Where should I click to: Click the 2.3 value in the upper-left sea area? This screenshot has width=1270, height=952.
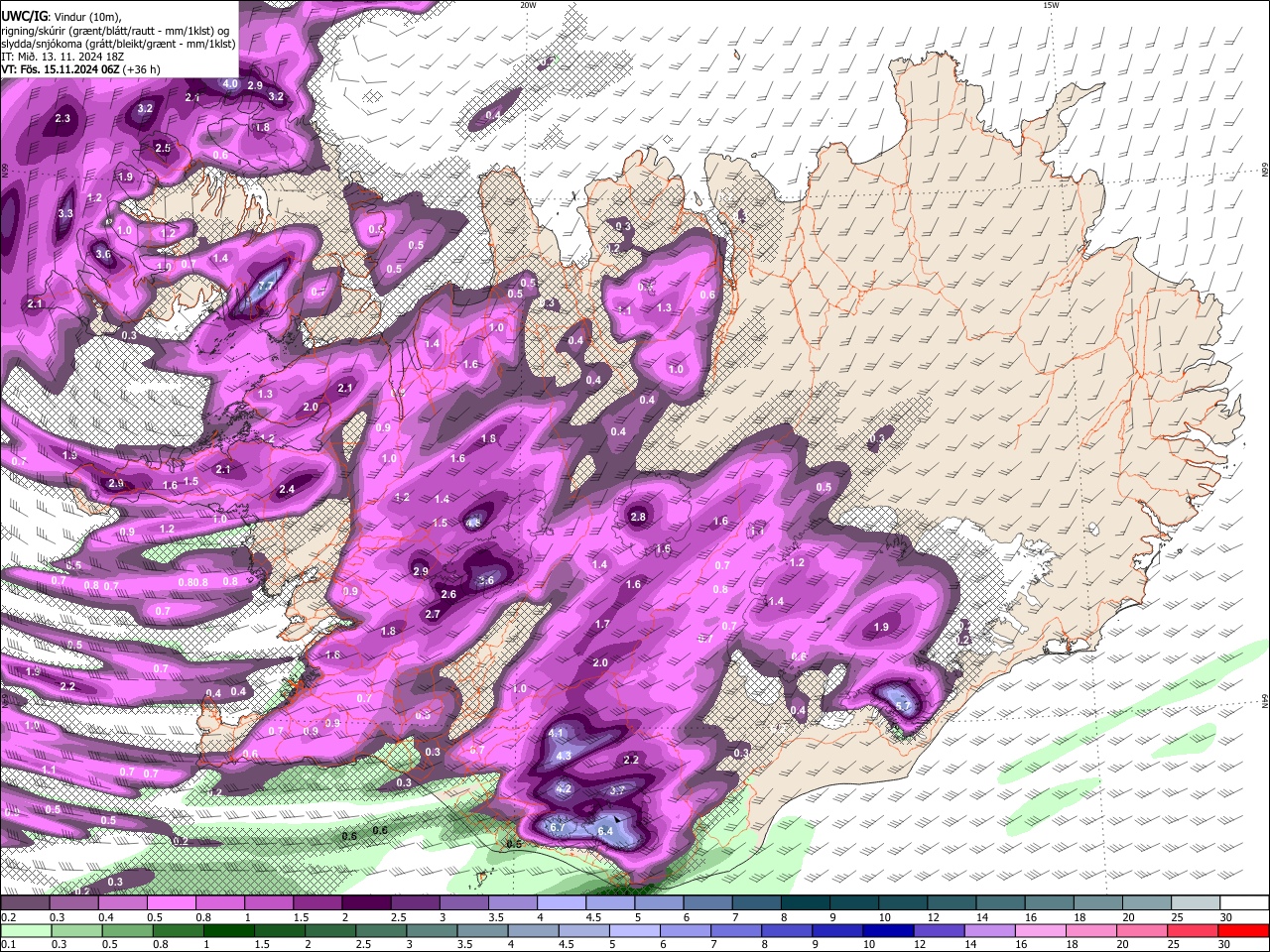click(x=63, y=118)
